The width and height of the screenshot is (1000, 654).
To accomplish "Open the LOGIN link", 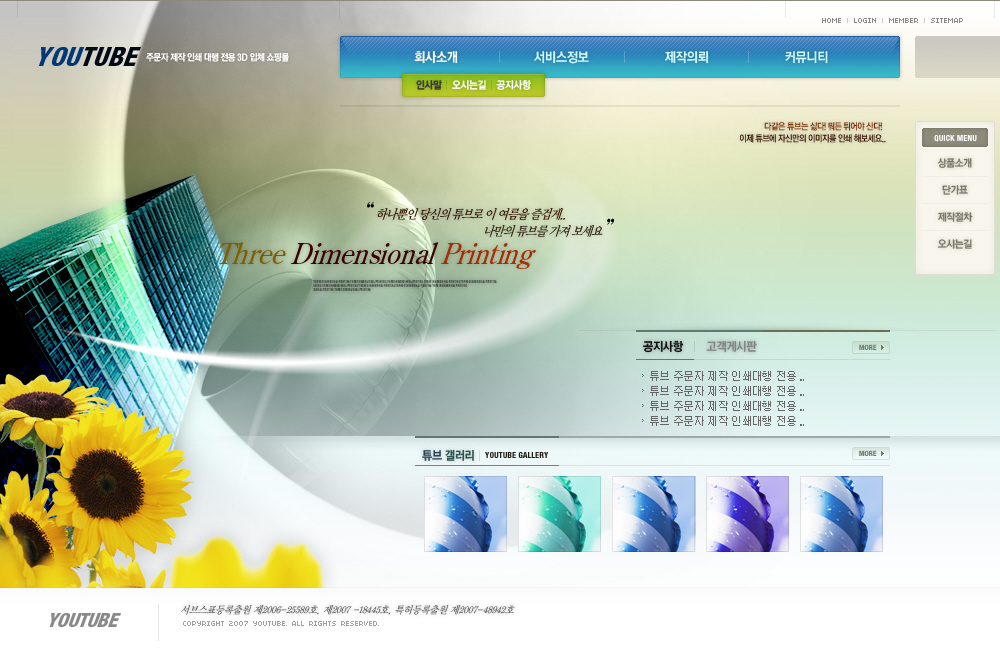I will 864,20.
